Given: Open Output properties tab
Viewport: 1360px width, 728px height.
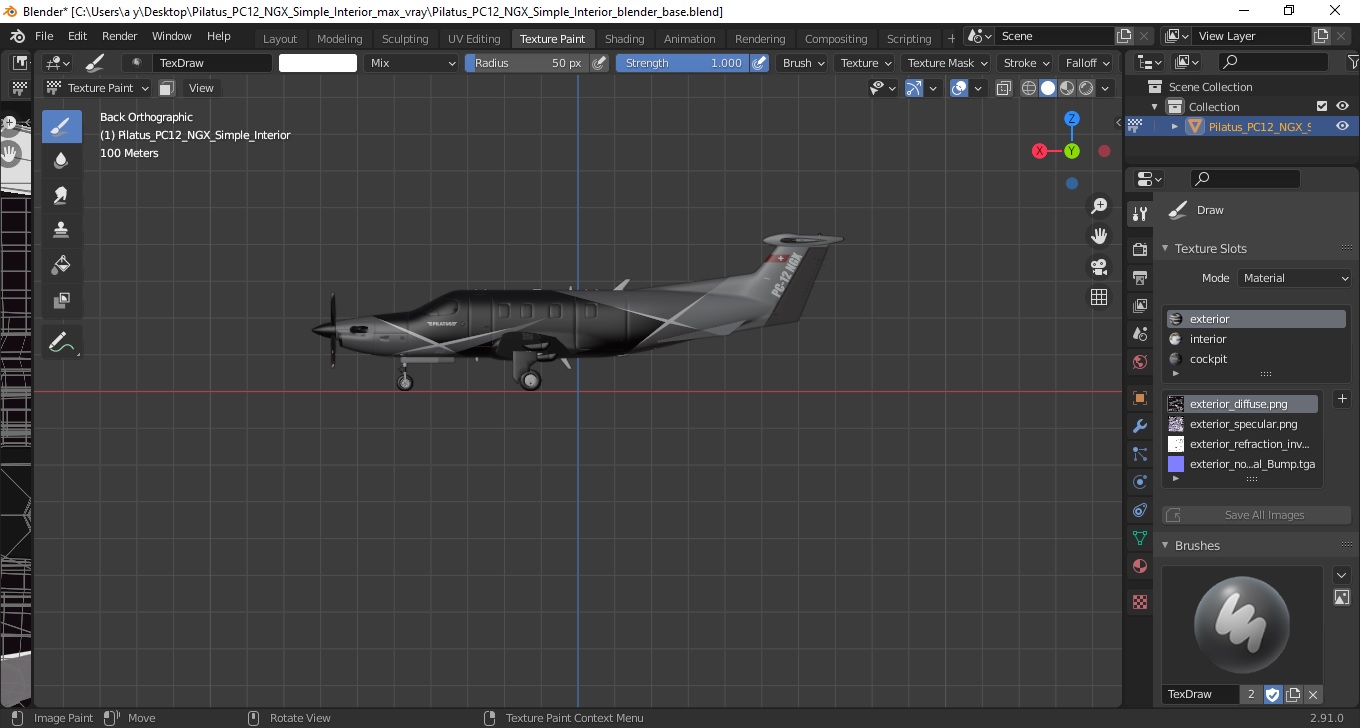Looking at the screenshot, I should (x=1139, y=277).
